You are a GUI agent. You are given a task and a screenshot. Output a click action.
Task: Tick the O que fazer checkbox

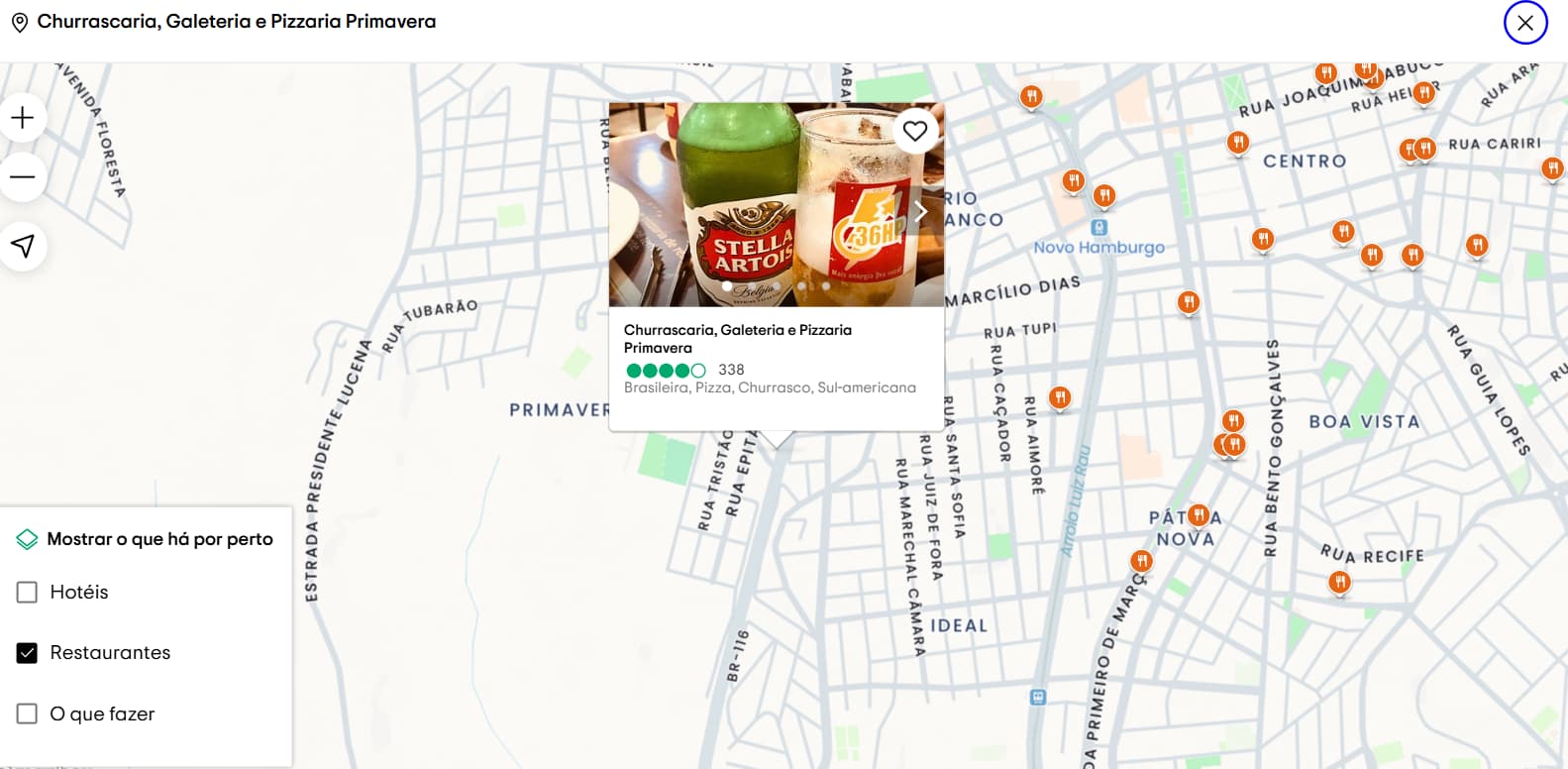coord(28,714)
